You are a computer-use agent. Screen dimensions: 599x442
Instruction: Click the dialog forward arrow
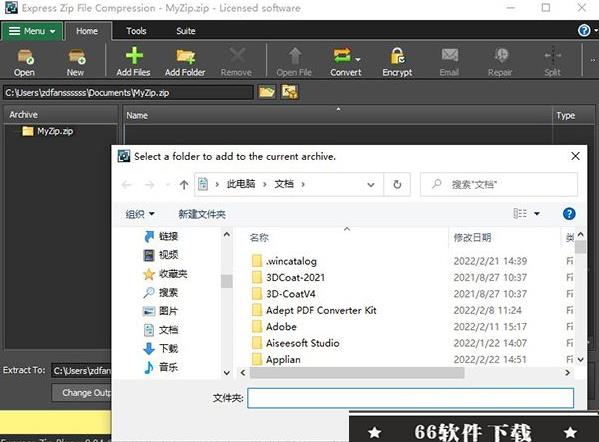tap(149, 185)
